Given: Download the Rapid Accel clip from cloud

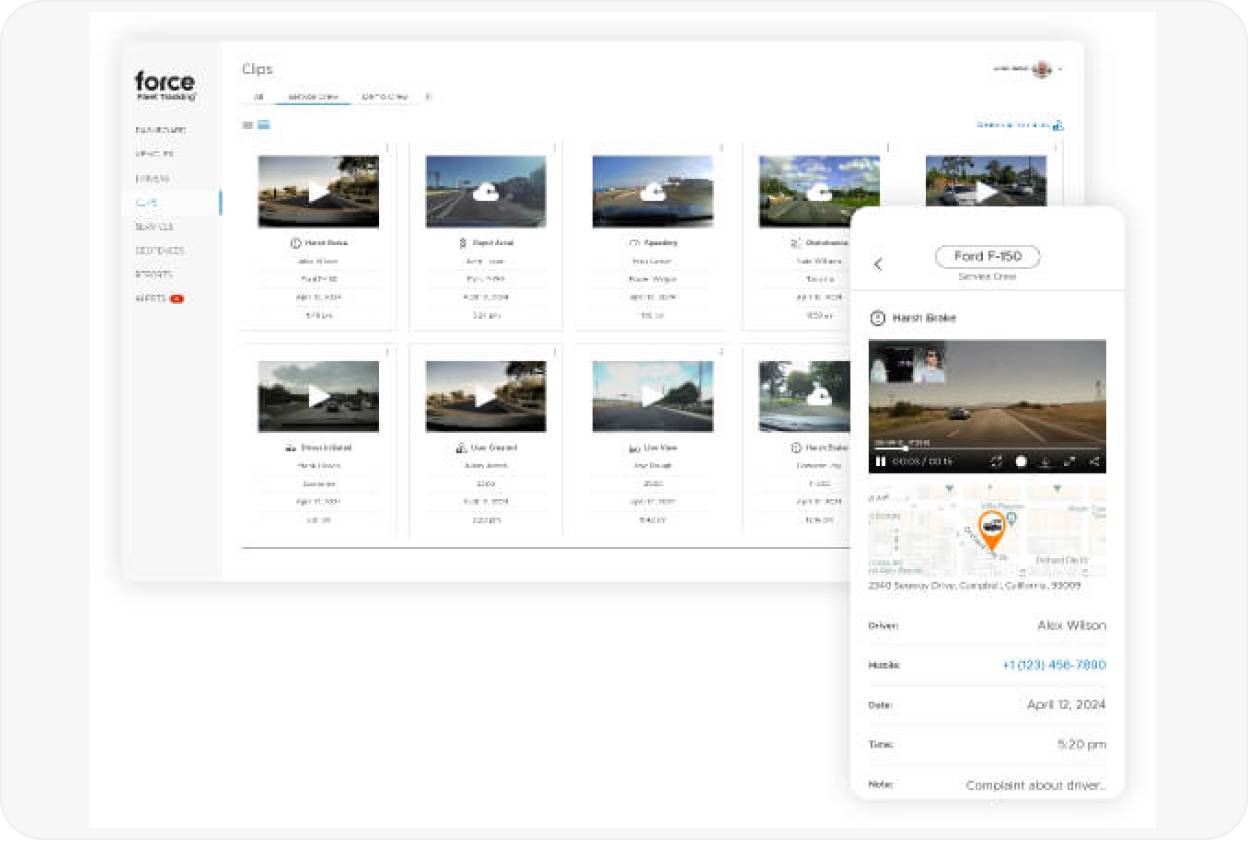Looking at the screenshot, I should click(x=486, y=192).
